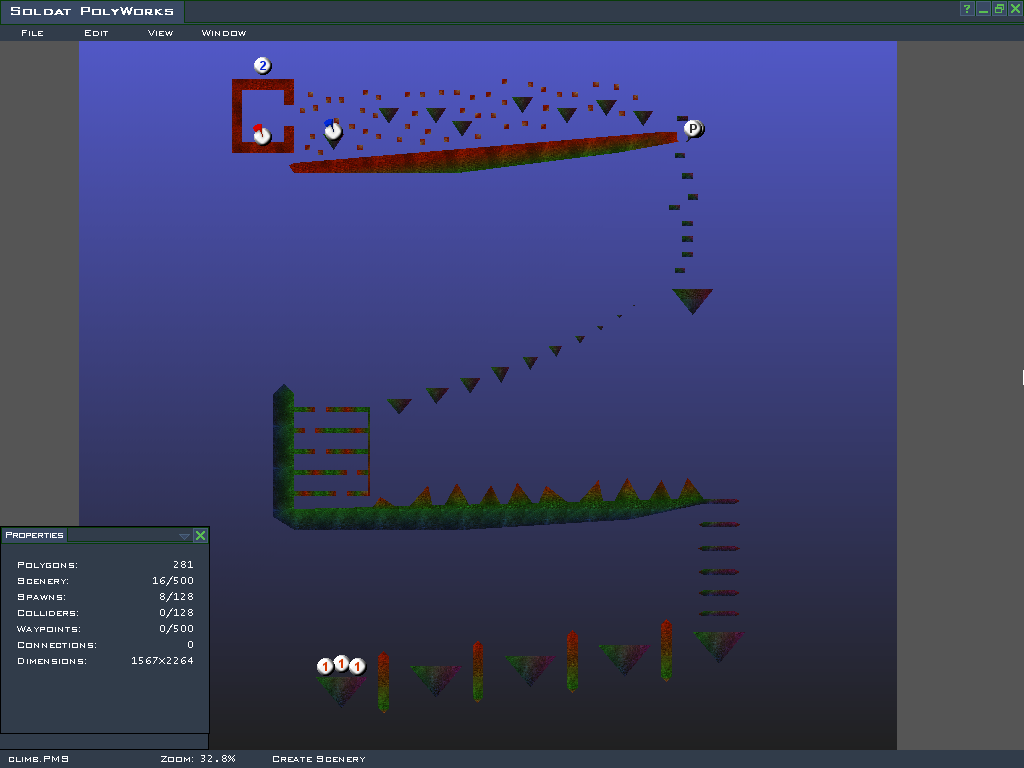
Task: Click the help question mark button
Action: coord(967,9)
